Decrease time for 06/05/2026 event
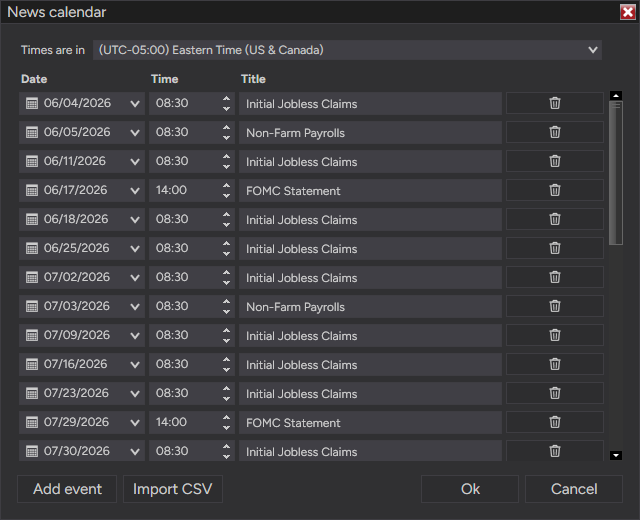Screen dimensions: 640x520 click(x=227, y=138)
